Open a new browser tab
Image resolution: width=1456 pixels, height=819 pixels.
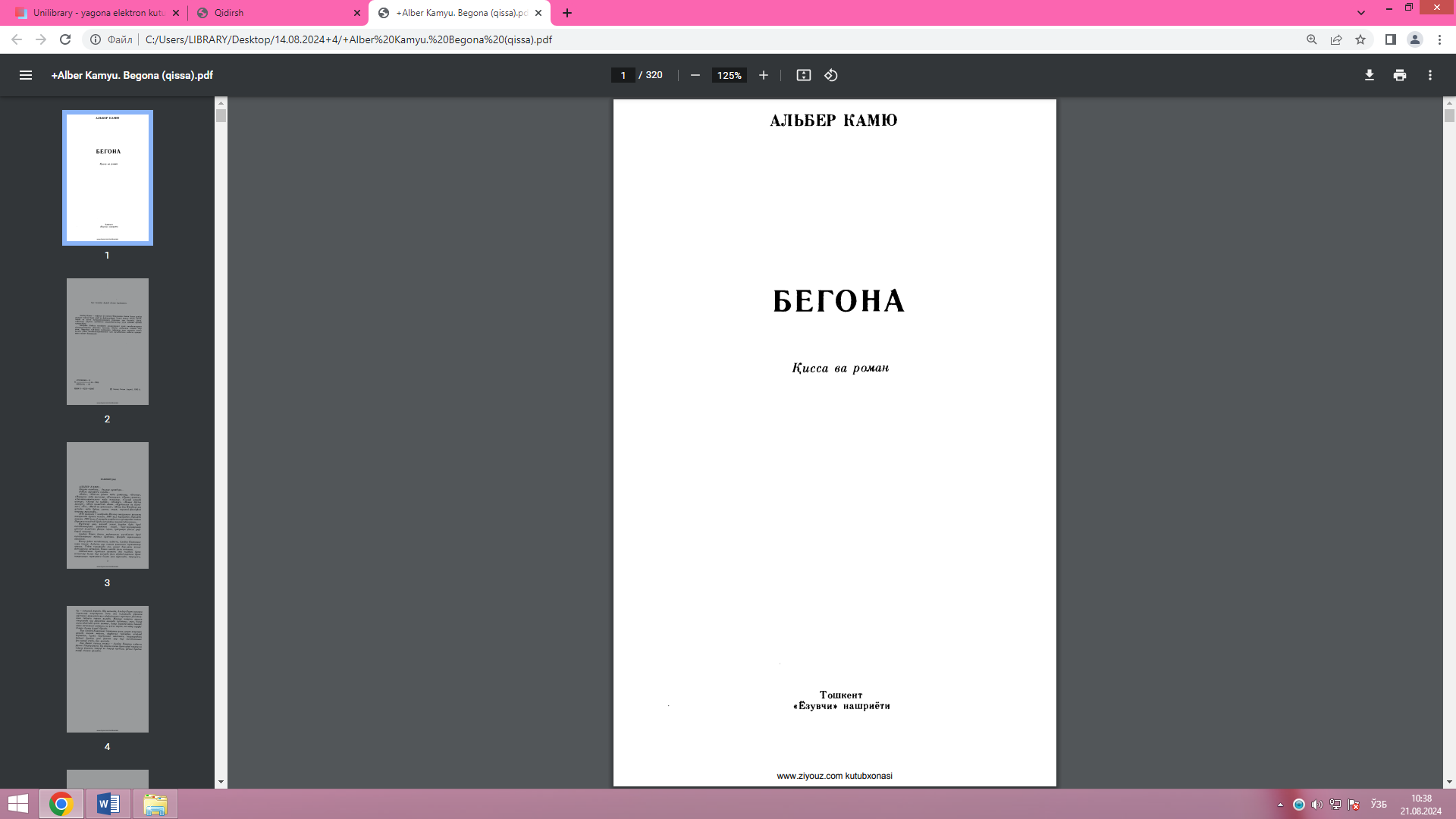pos(567,13)
